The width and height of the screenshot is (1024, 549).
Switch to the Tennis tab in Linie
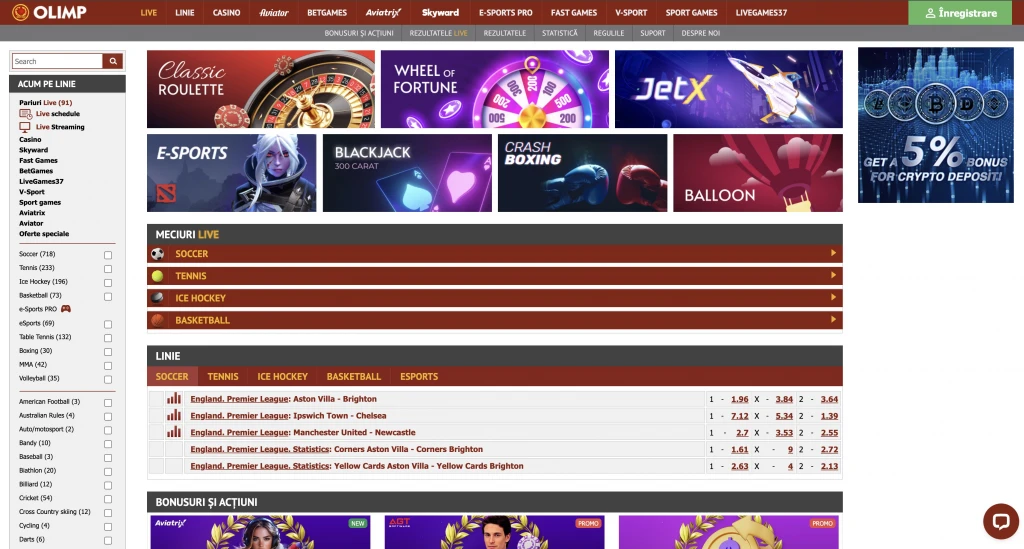pyautogui.click(x=223, y=377)
